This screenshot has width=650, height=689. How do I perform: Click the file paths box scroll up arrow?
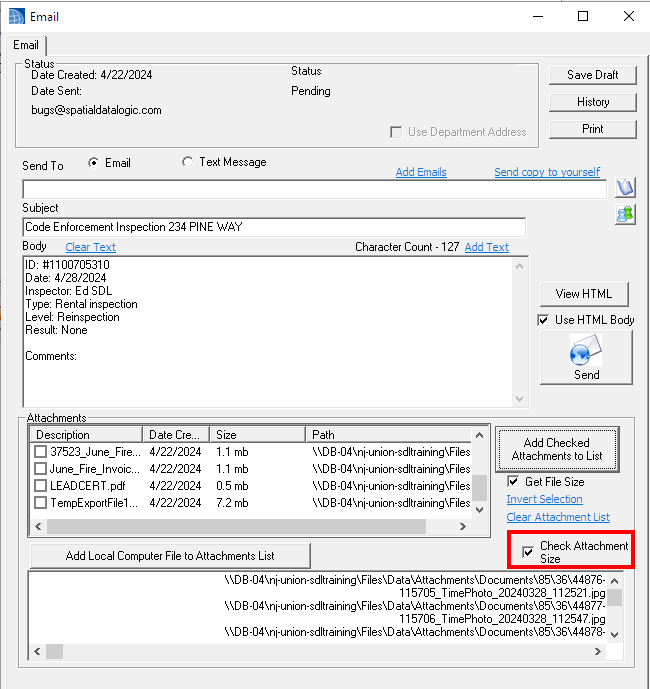(614, 581)
